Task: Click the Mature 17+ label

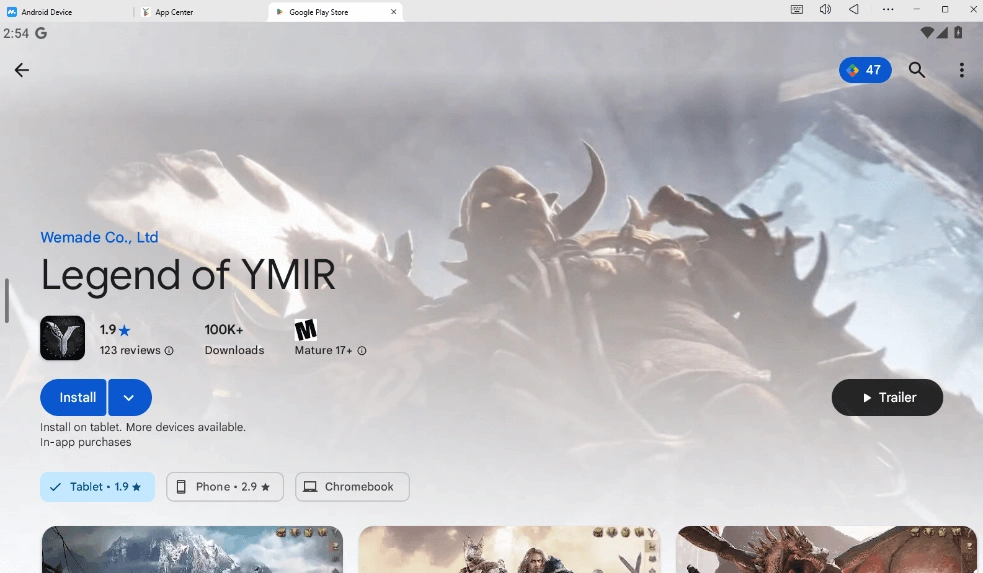Action: click(323, 350)
